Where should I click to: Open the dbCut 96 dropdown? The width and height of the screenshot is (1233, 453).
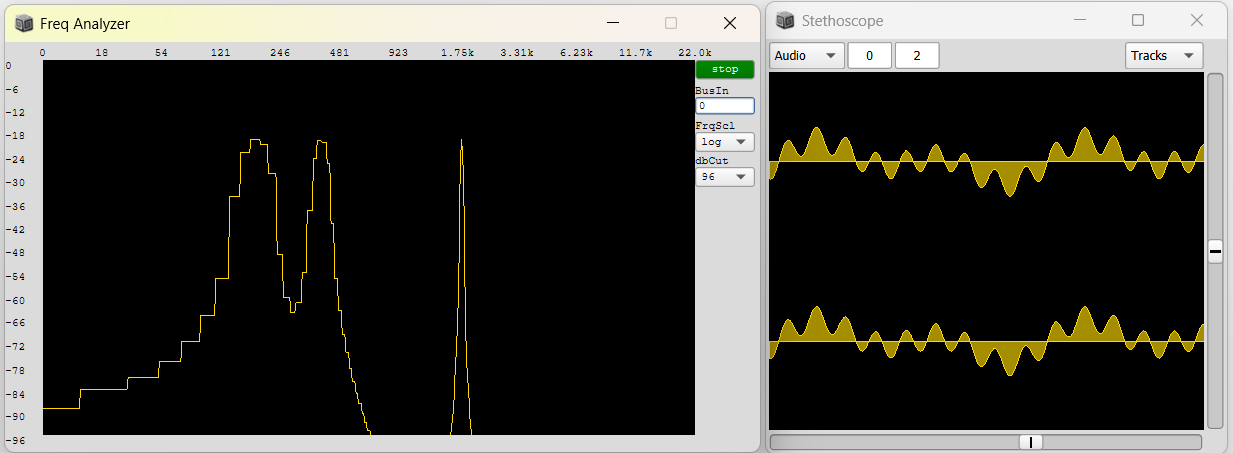coord(725,177)
